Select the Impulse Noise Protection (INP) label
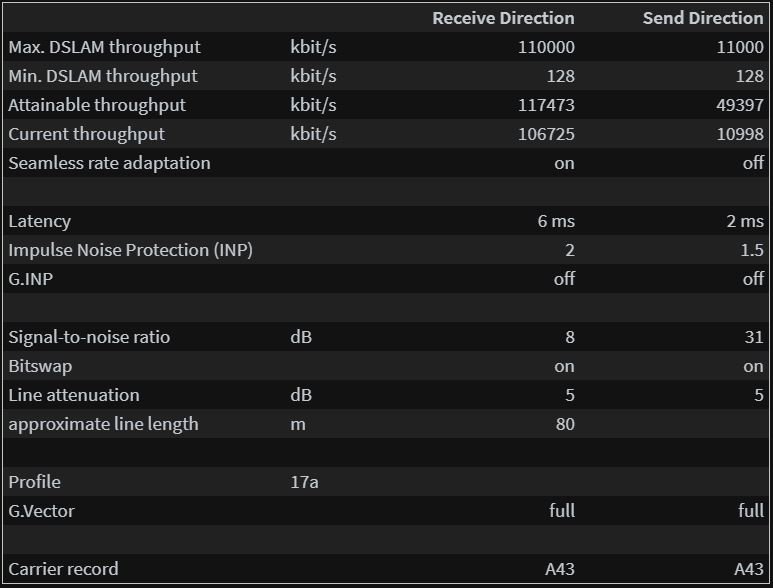The image size is (773, 588). 131,250
